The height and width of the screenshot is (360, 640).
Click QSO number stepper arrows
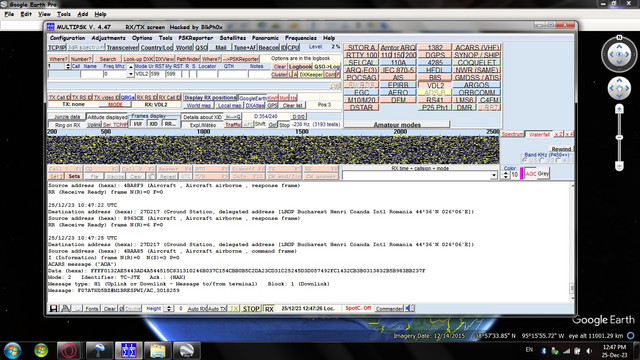pos(68,66)
